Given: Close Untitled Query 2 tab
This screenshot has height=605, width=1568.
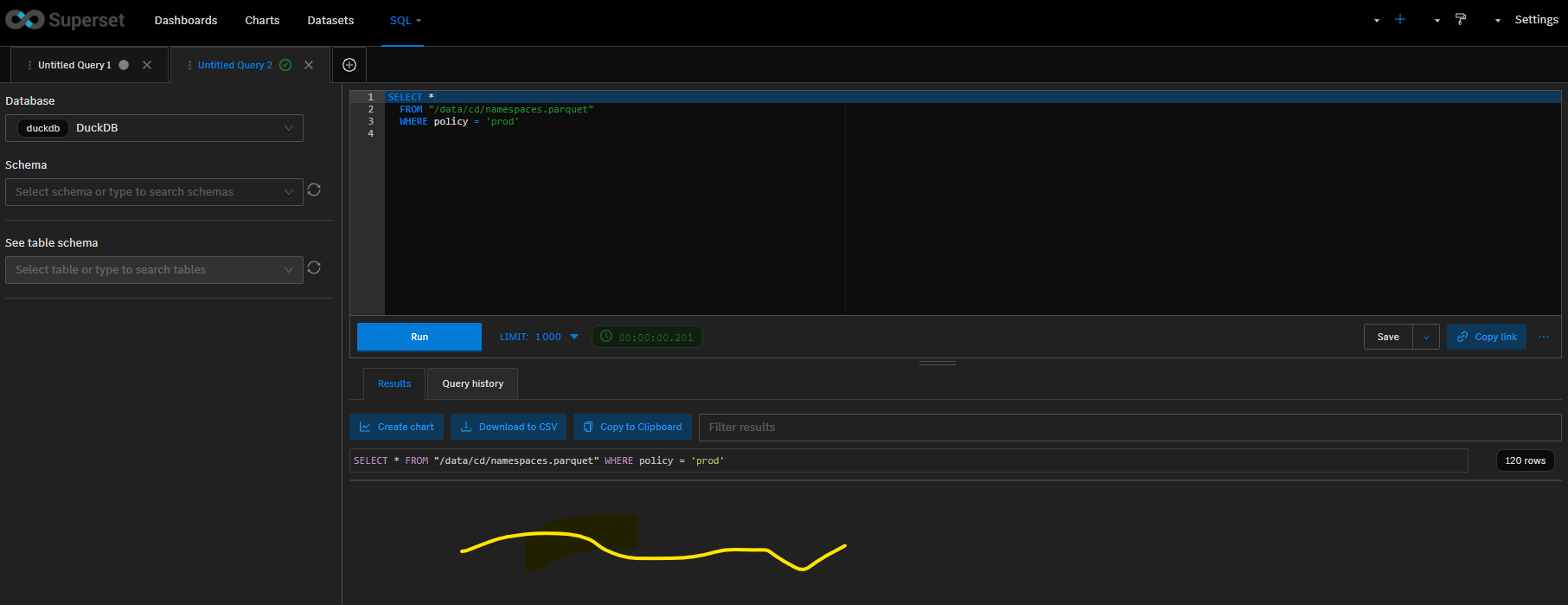Looking at the screenshot, I should [309, 65].
